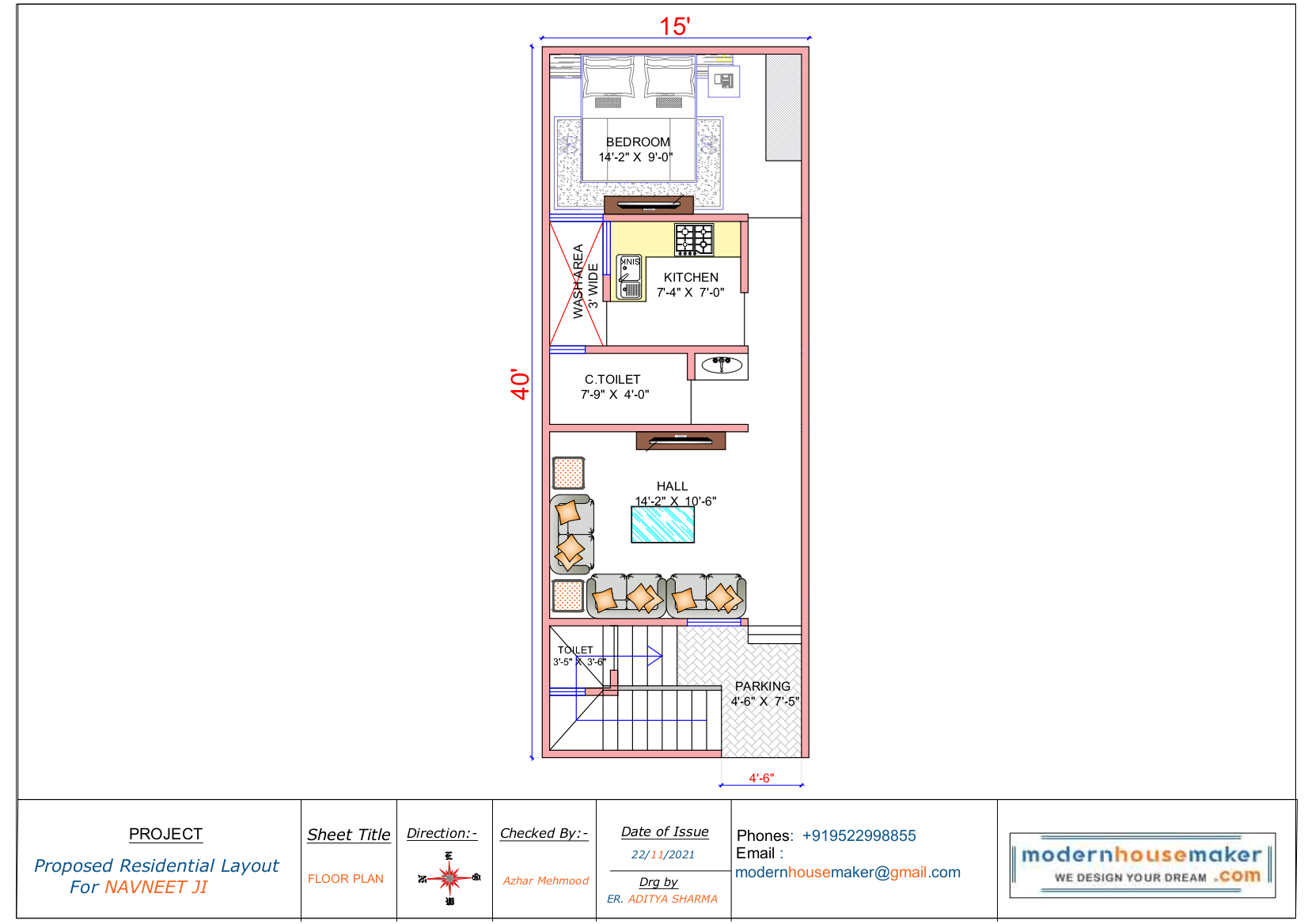
Task: Click the WASH AREA vertical label
Action: tap(578, 282)
